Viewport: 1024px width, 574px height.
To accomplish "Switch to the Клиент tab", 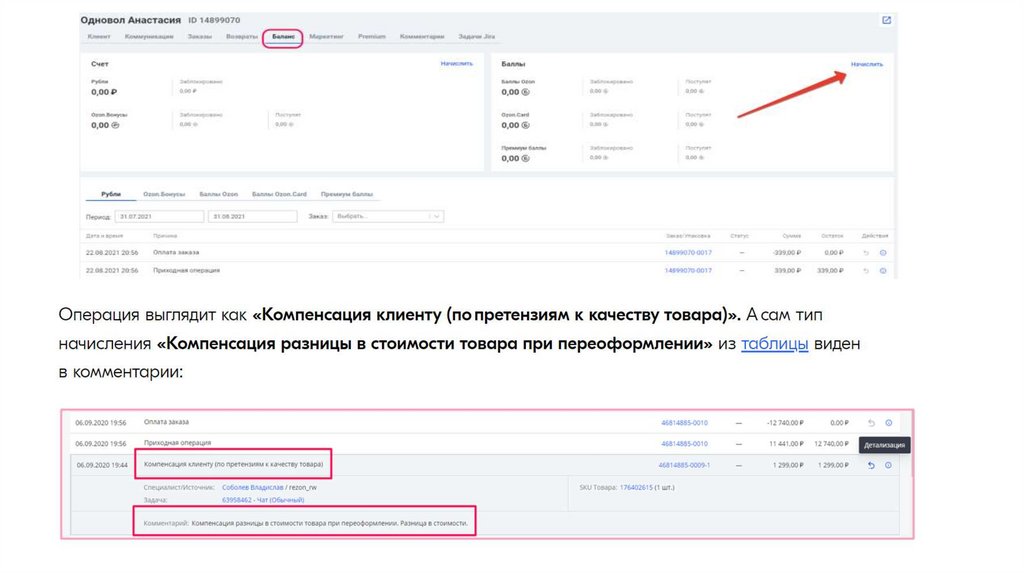I will [99, 37].
